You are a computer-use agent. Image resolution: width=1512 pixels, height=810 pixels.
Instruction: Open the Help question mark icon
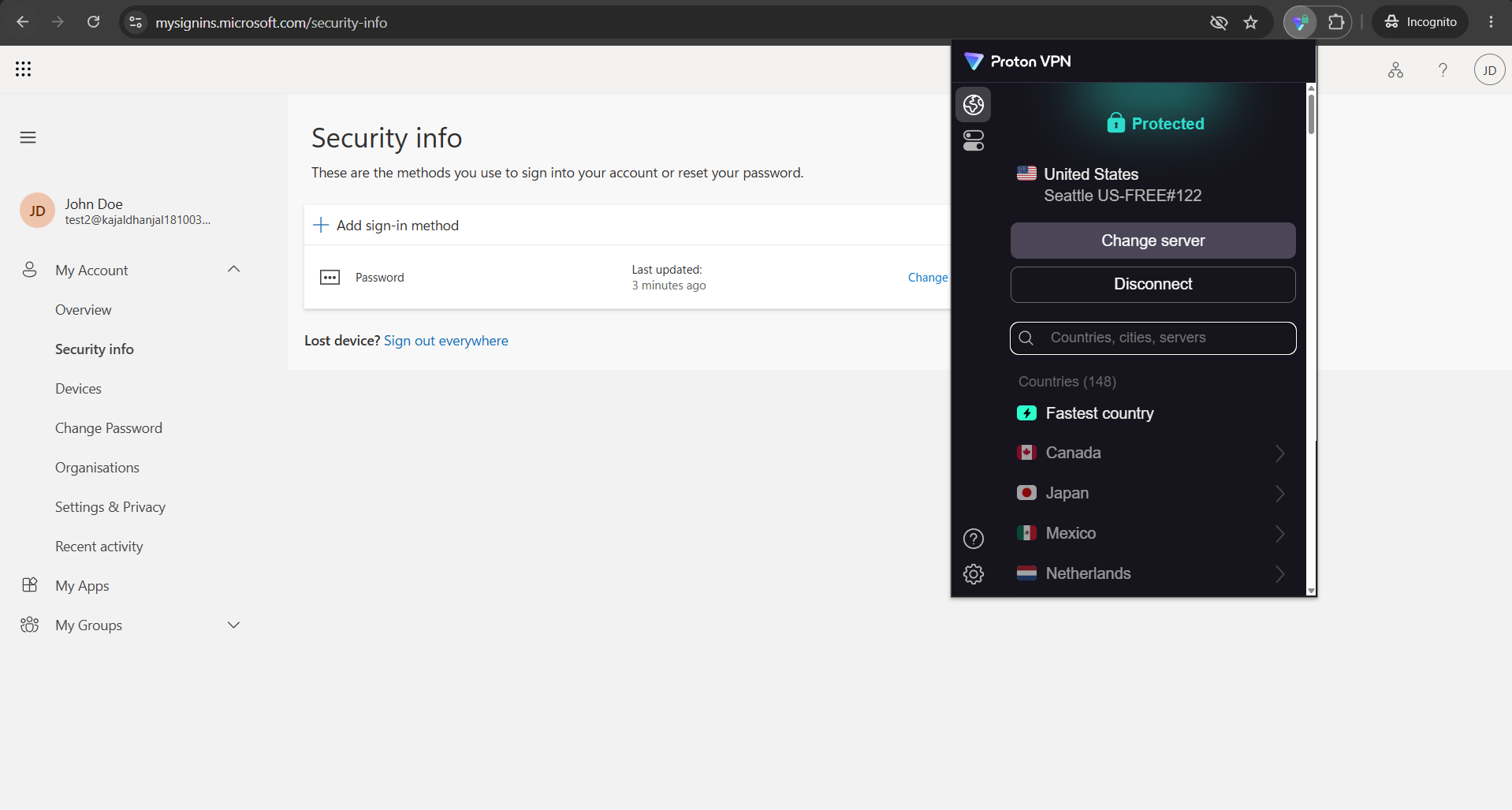click(x=1443, y=70)
